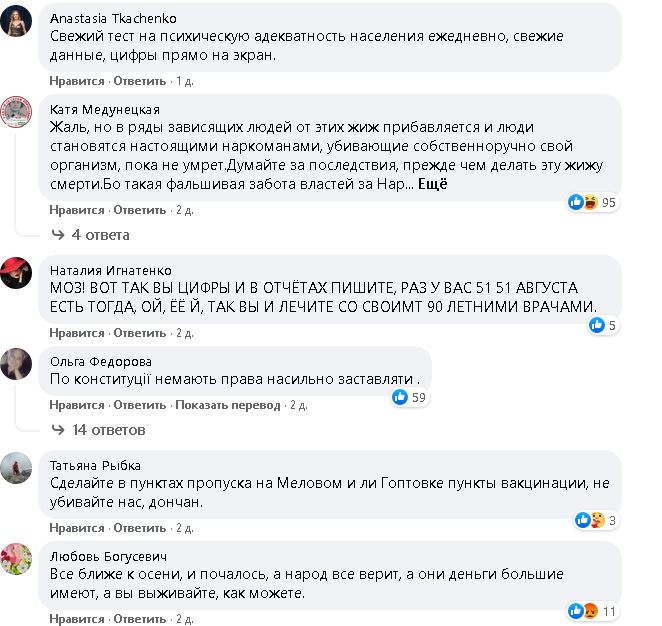
Task: Open Наталия Игнатенко's profile name link
Action: tap(111, 270)
